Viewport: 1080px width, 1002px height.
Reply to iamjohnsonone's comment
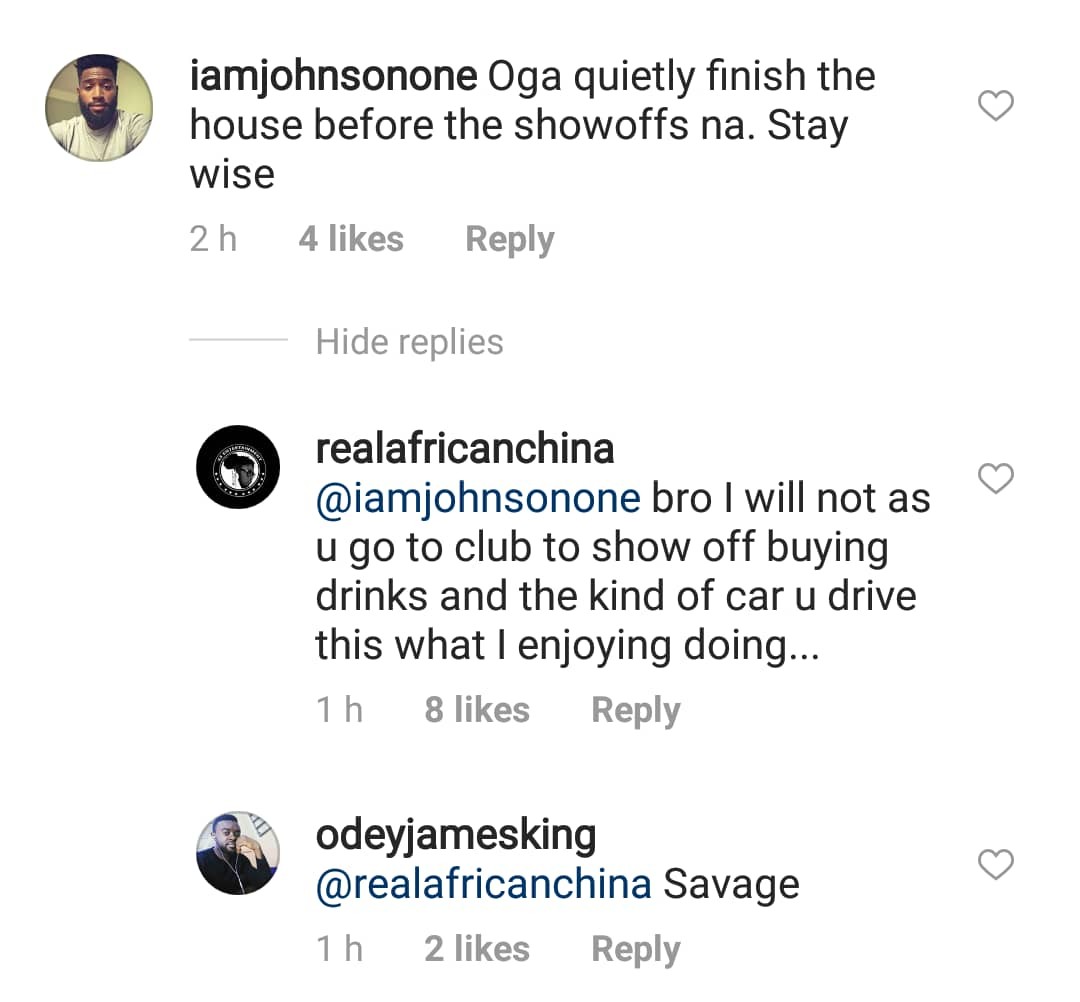tap(509, 240)
